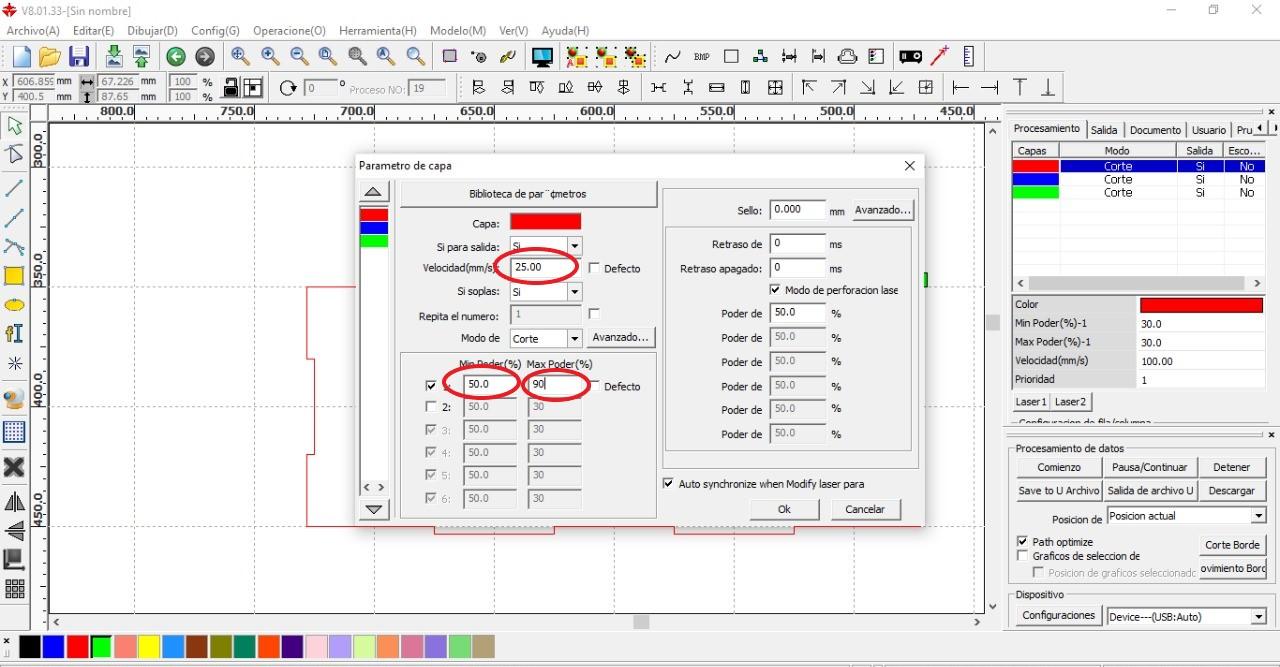
Task: Open the Dibujar(D) menu
Action: coord(152,31)
